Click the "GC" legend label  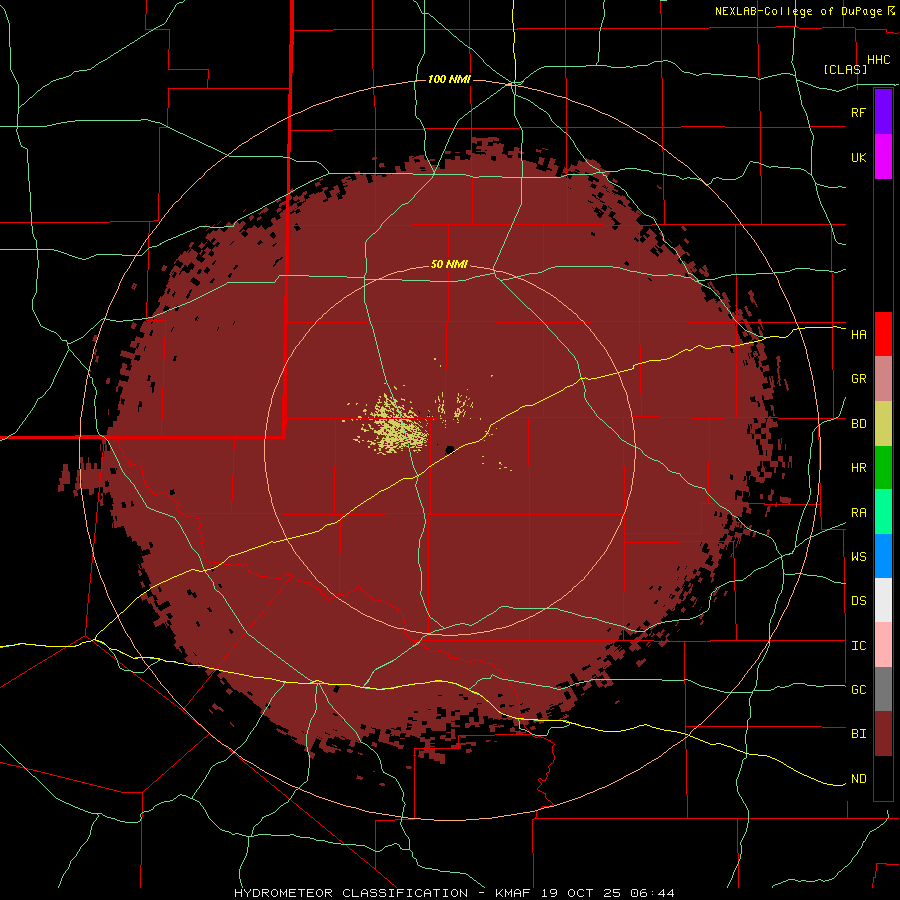click(858, 690)
